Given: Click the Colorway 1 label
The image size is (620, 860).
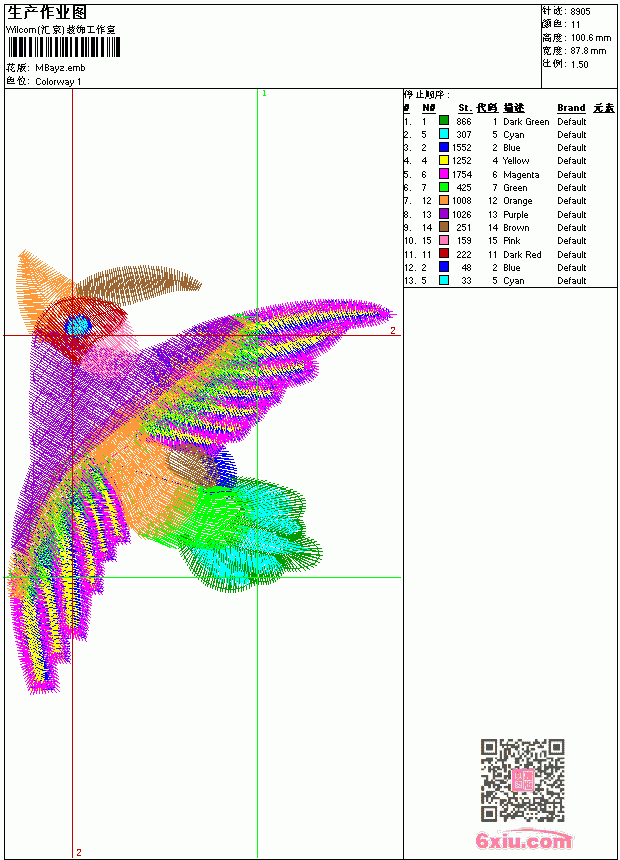Looking at the screenshot, I should [58, 82].
